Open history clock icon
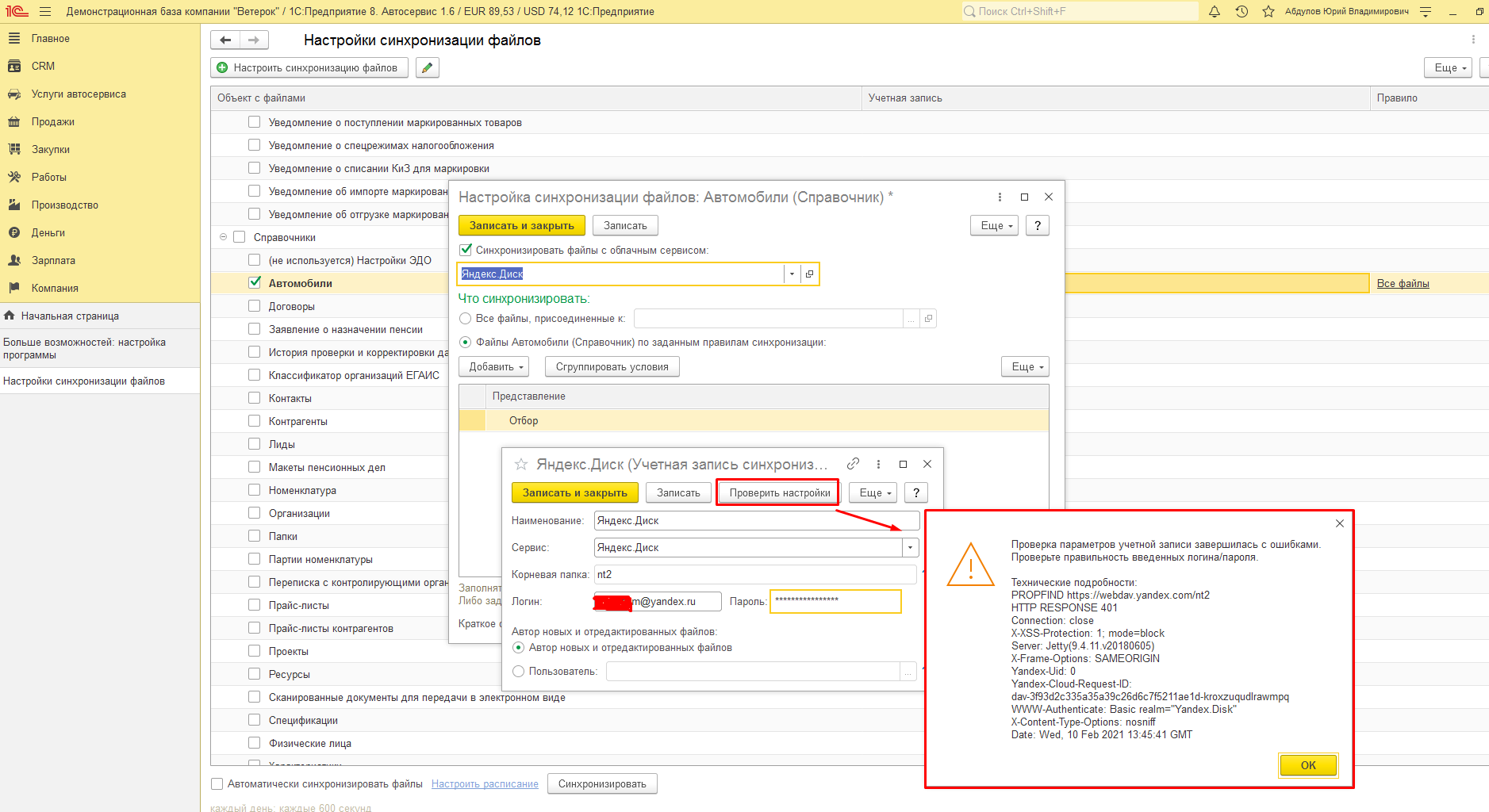 (x=1241, y=12)
